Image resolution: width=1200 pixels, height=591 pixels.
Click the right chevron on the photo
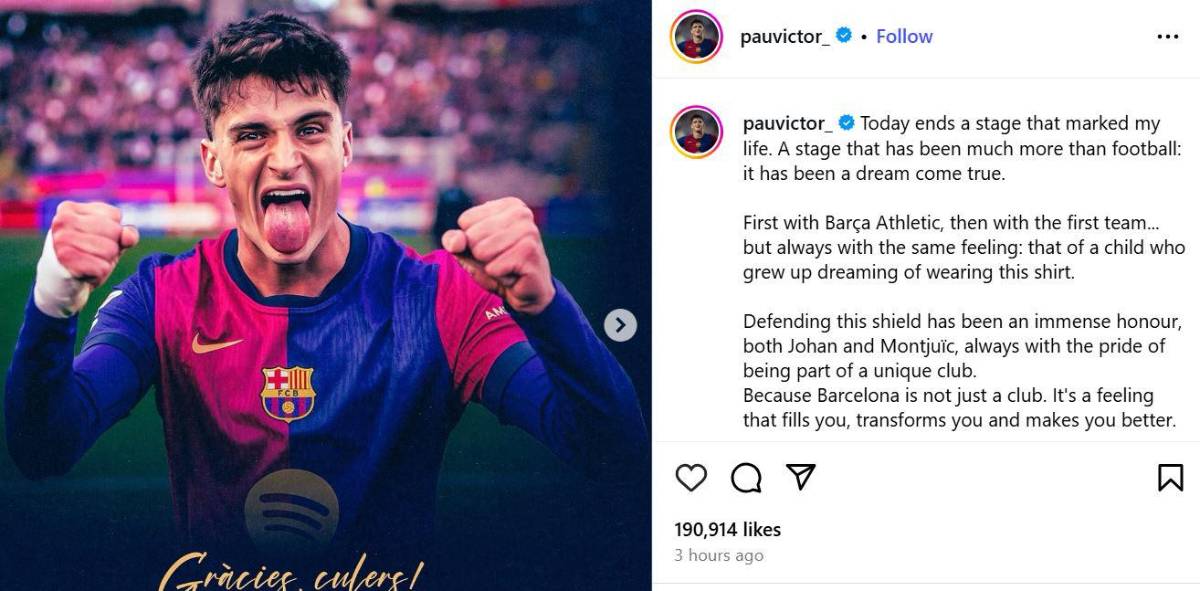tap(620, 325)
